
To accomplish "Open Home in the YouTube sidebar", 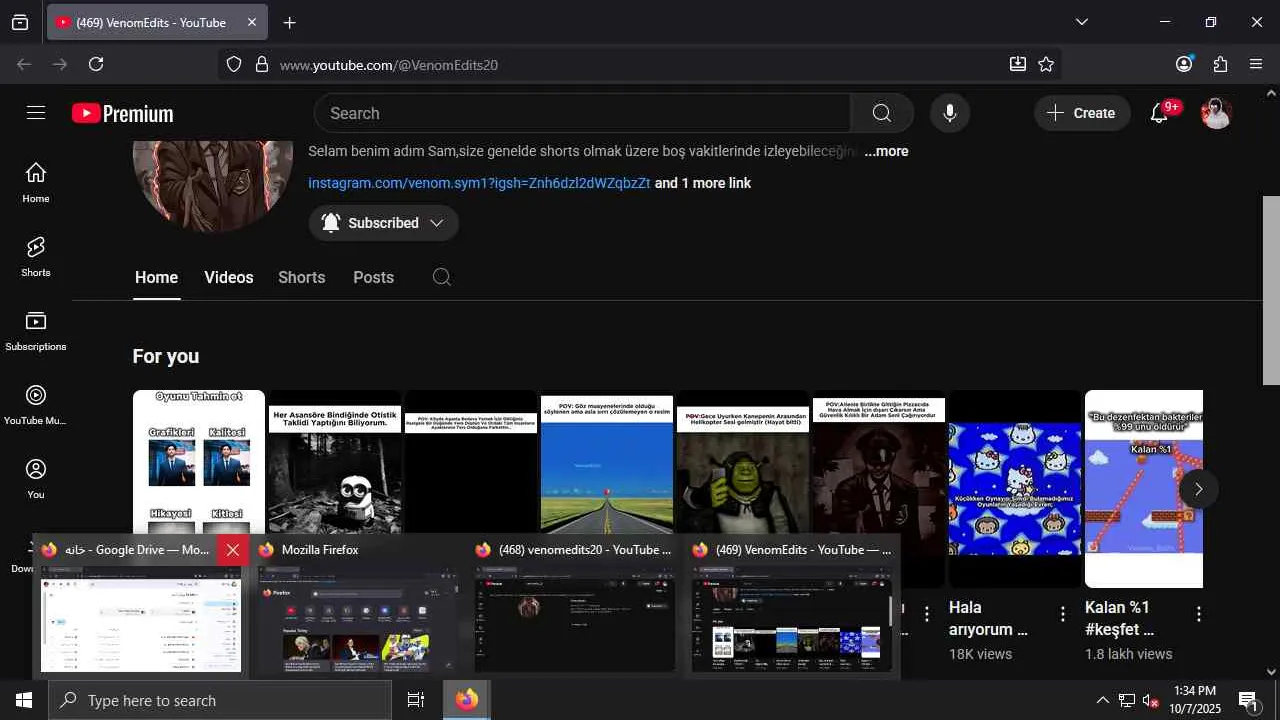I will tap(36, 182).
